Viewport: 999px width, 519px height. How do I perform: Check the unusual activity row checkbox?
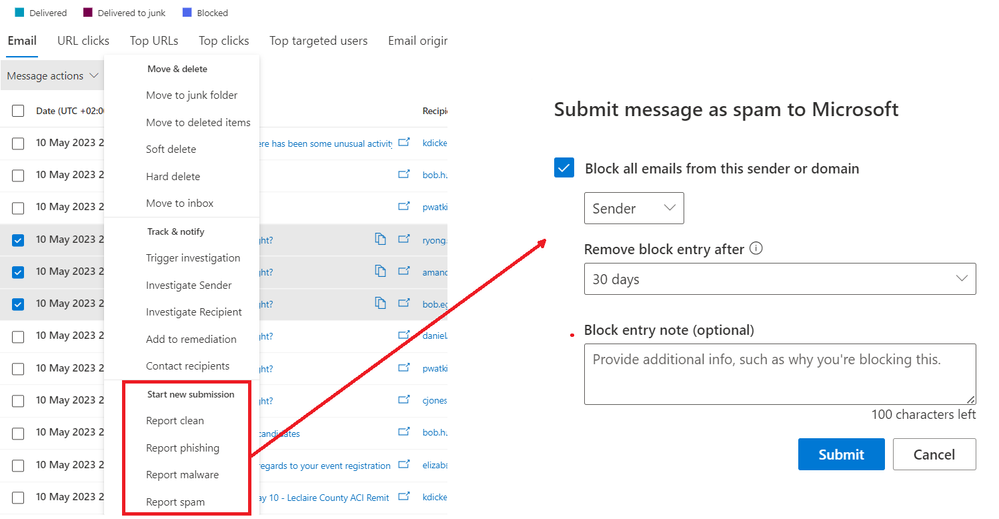tap(18, 143)
